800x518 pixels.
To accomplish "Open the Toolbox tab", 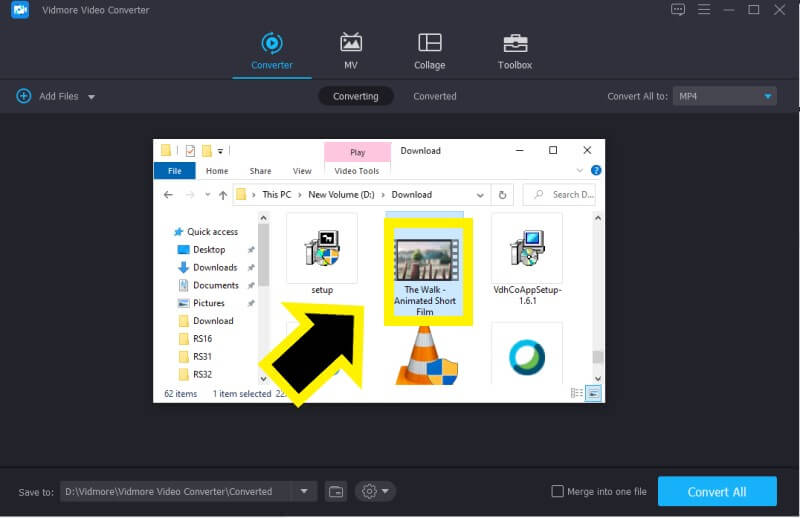I will pos(515,51).
